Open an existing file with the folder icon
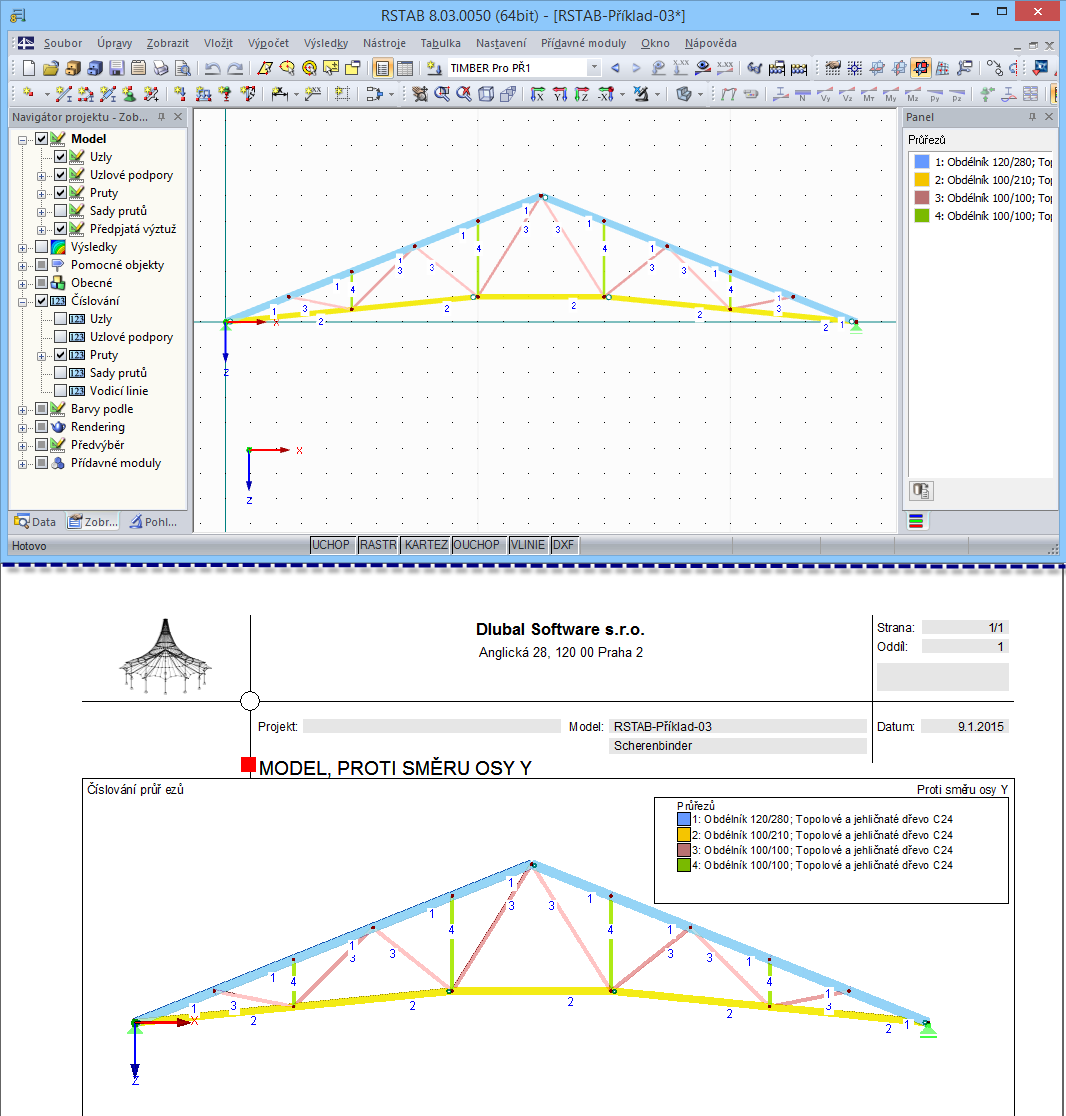Screen dimensions: 1066x1116 pos(51,68)
